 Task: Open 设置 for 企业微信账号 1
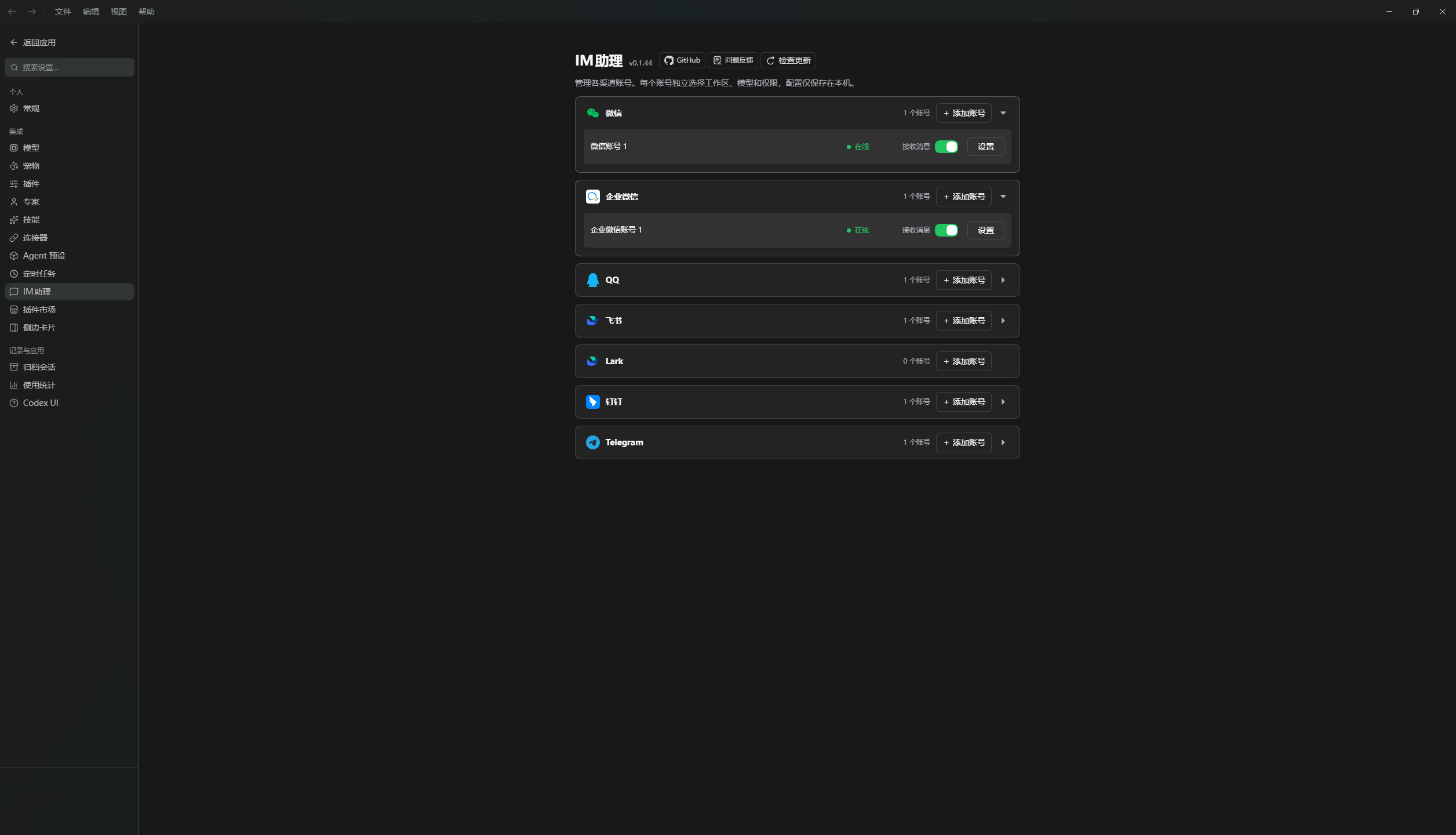click(x=986, y=230)
